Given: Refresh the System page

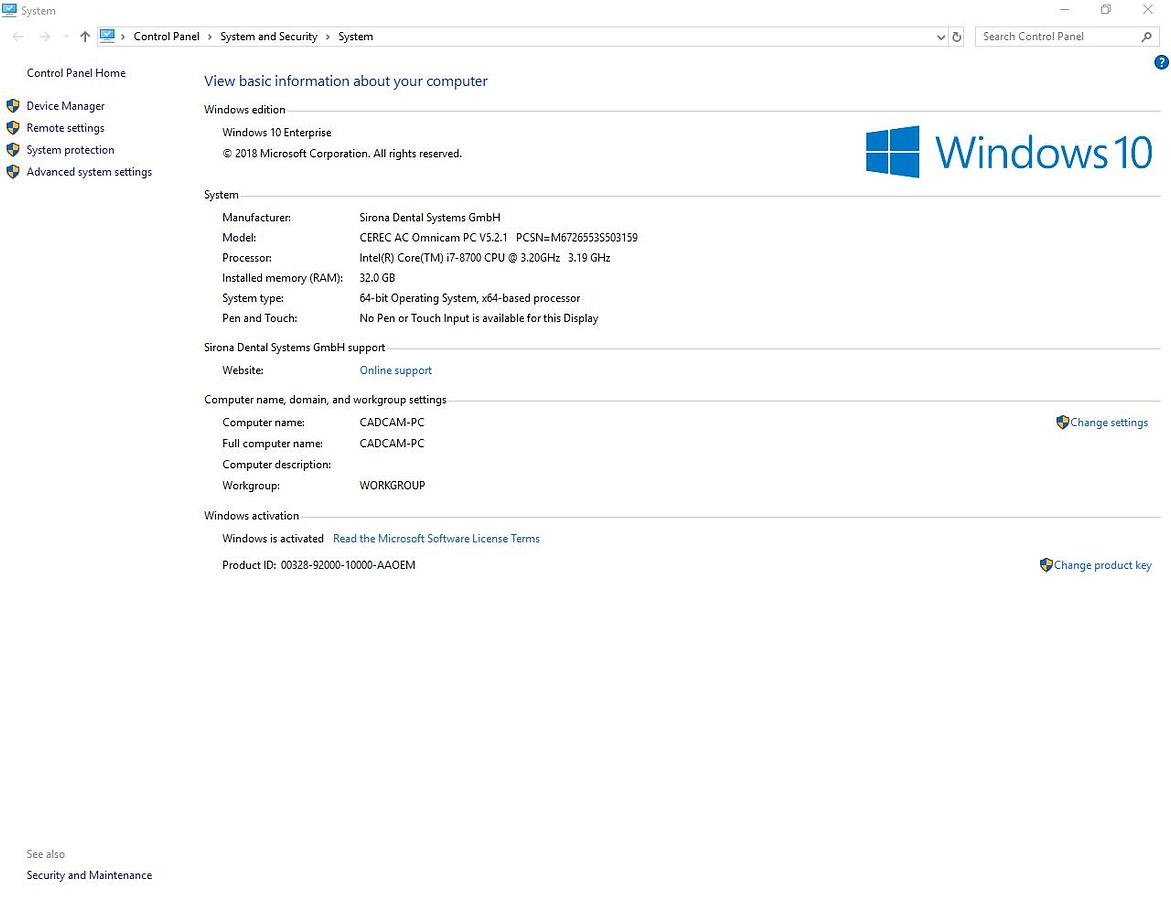Looking at the screenshot, I should (957, 37).
